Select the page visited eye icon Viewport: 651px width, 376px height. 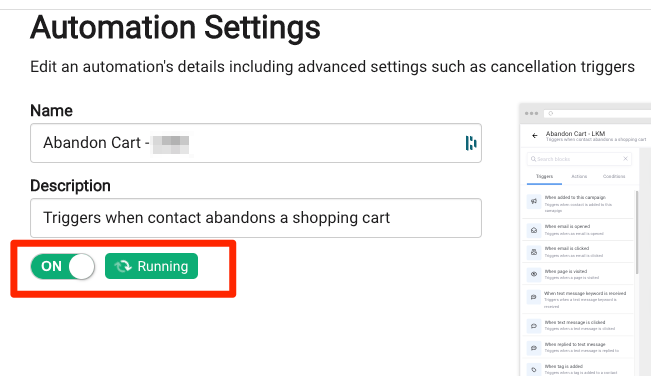click(534, 274)
